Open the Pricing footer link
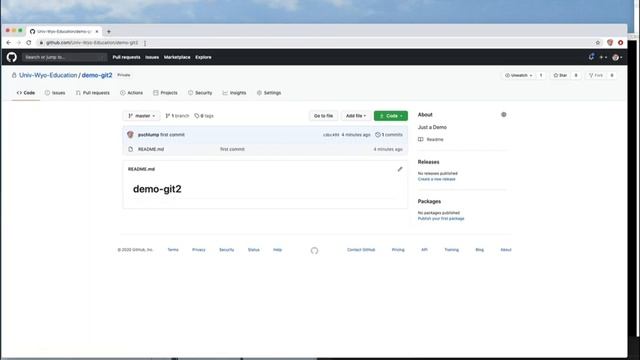The width and height of the screenshot is (640, 360). tap(398, 250)
